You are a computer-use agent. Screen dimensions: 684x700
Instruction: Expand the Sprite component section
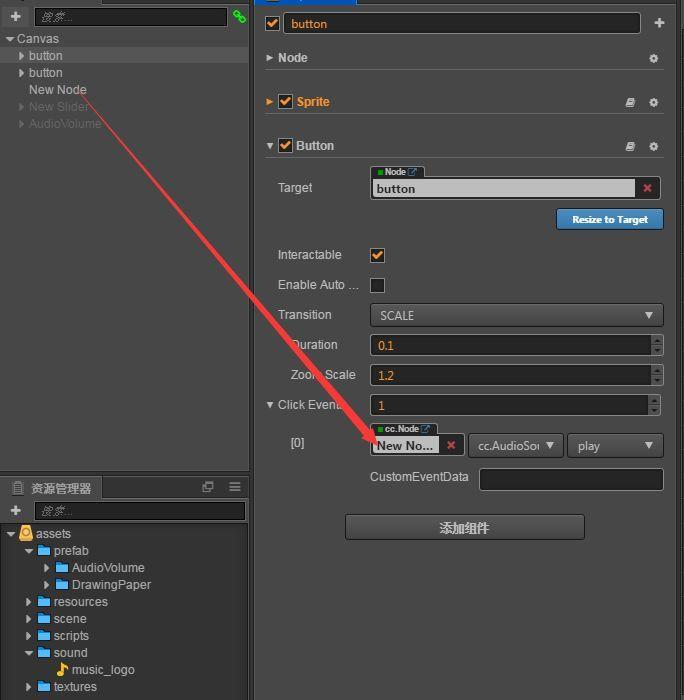click(x=269, y=102)
